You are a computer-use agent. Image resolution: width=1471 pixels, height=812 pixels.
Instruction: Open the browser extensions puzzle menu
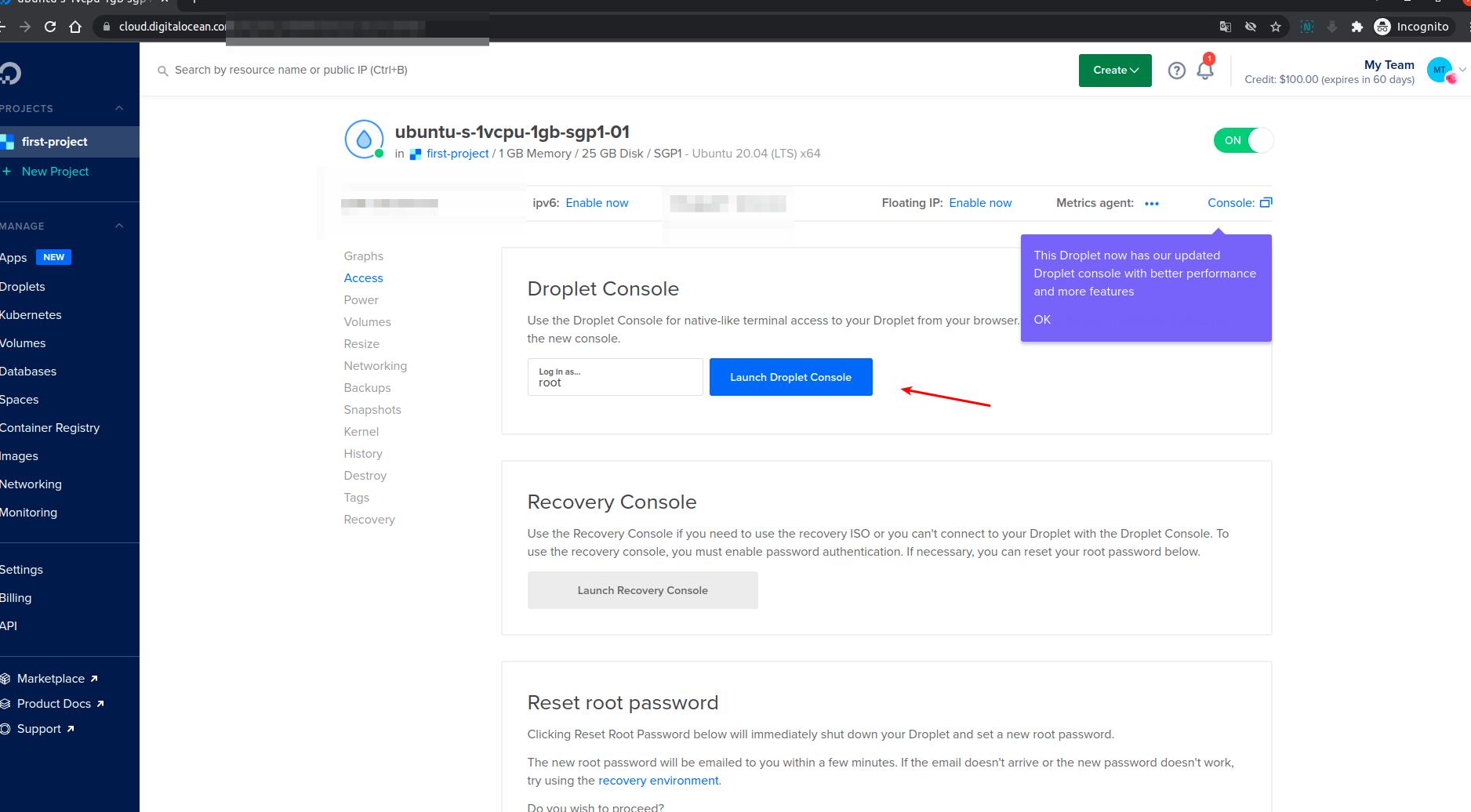(1357, 27)
